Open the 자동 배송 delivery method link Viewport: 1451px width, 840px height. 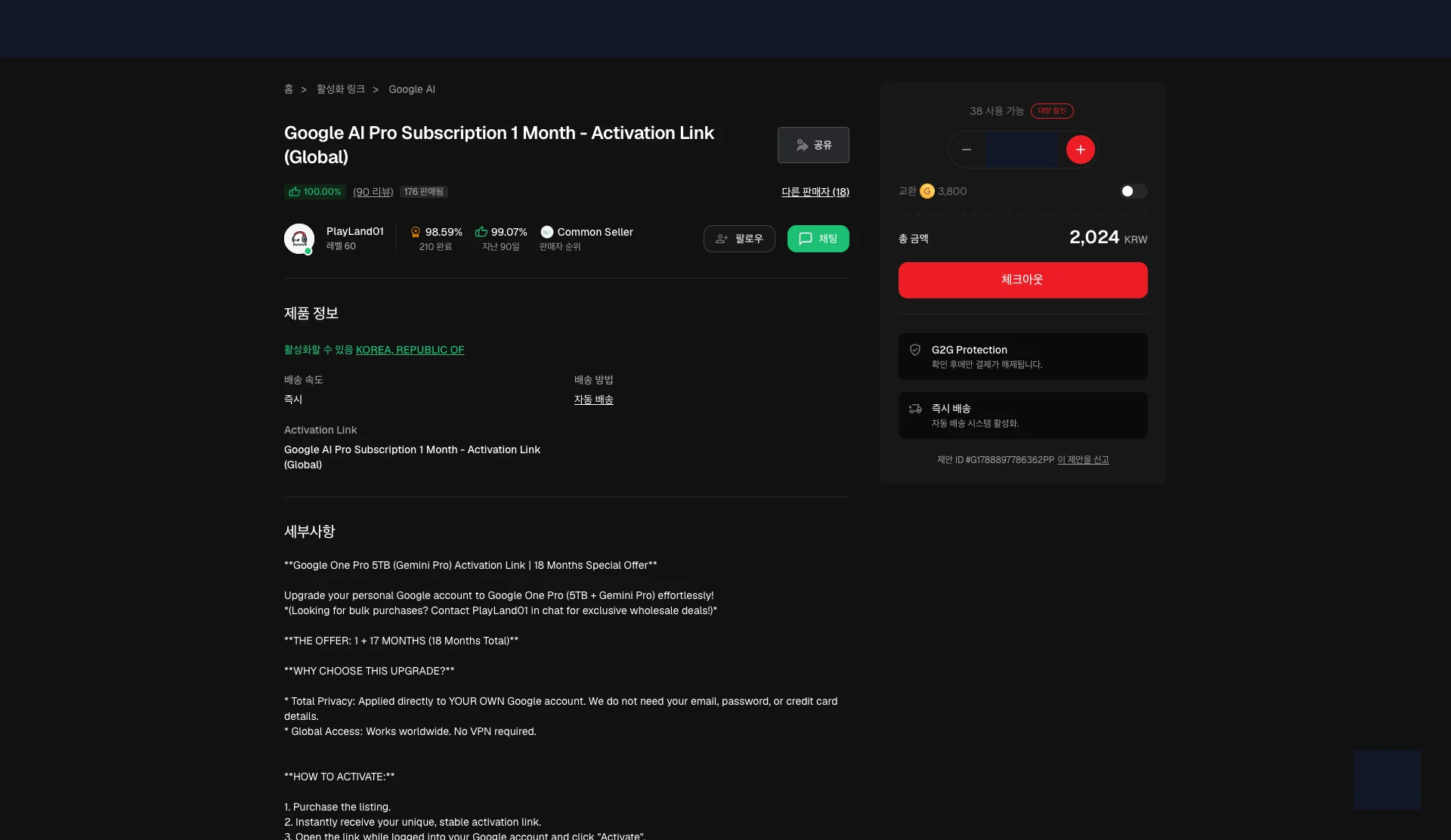point(593,400)
